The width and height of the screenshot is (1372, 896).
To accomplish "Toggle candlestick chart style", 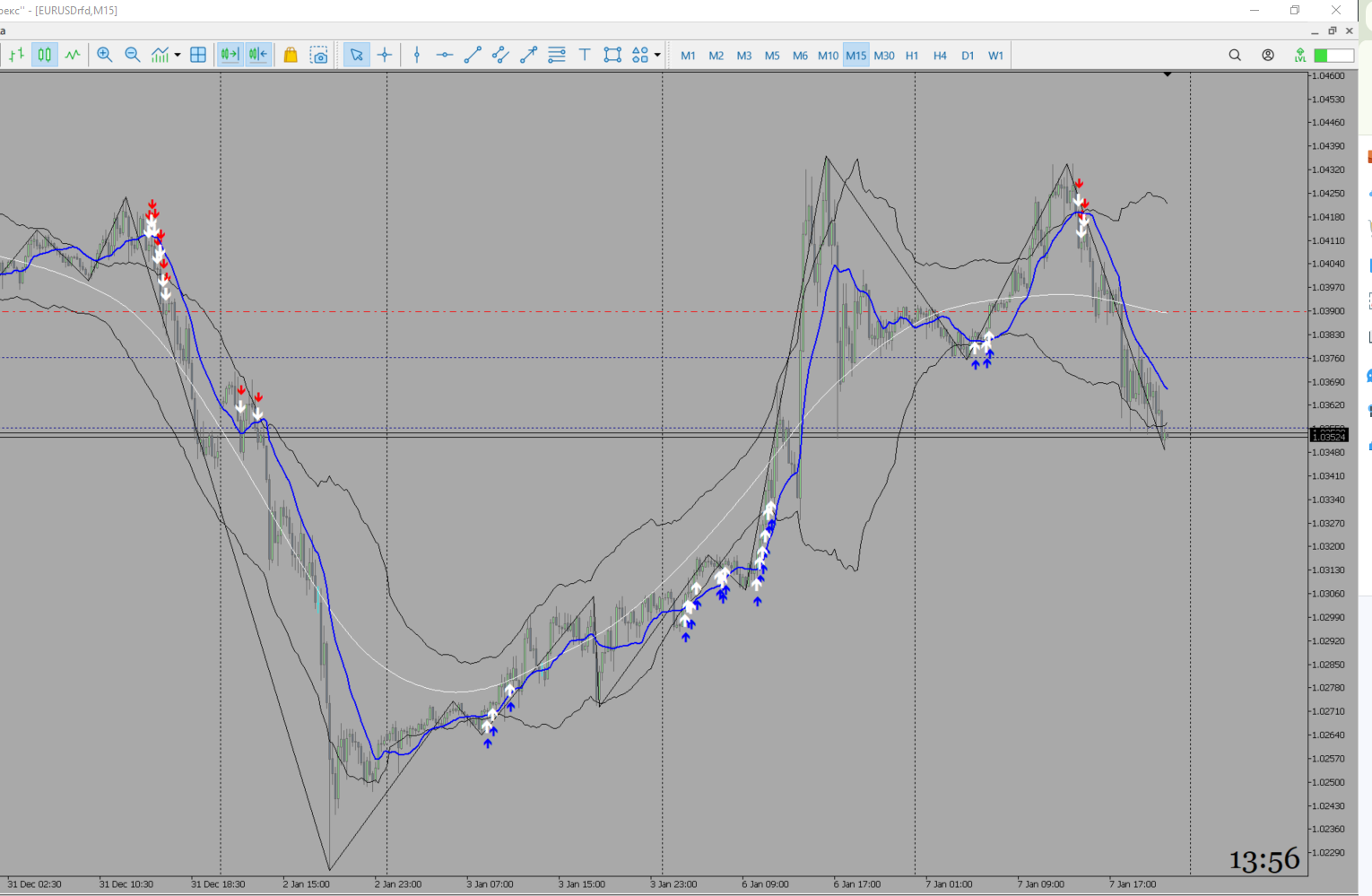I will pyautogui.click(x=45, y=55).
